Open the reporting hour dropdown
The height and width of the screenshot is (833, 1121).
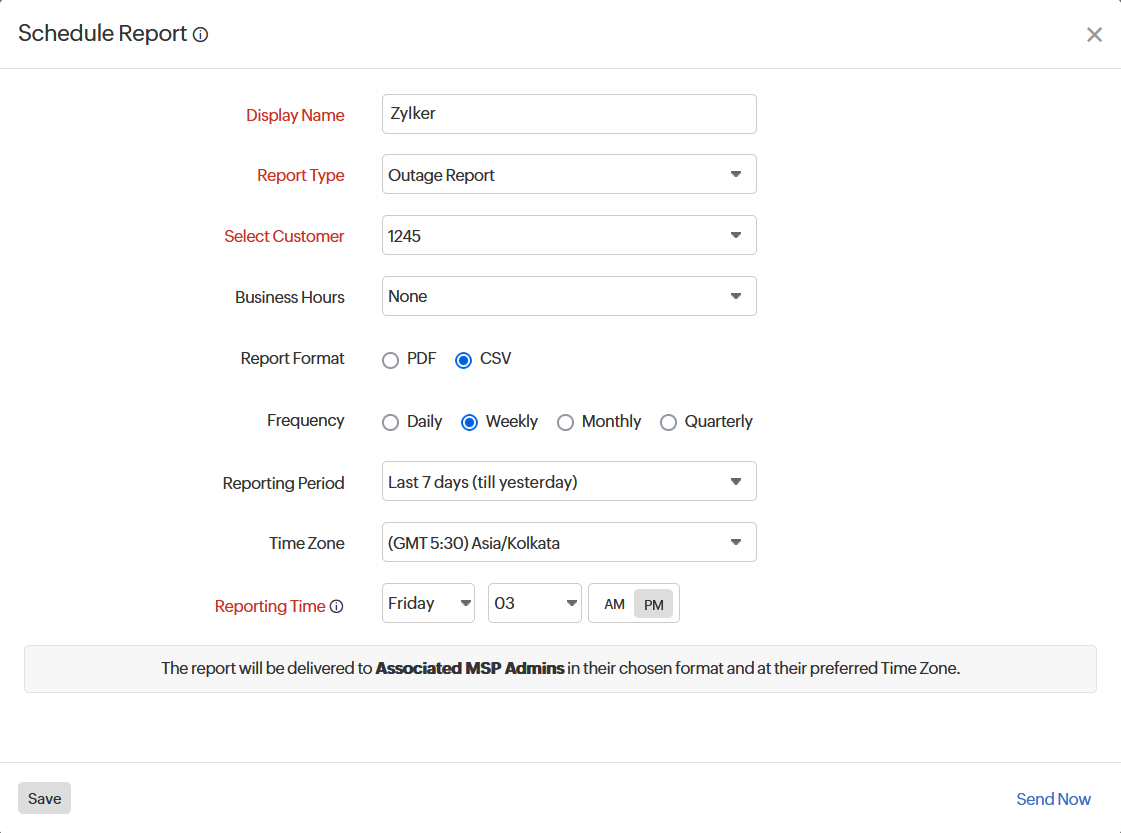point(534,604)
